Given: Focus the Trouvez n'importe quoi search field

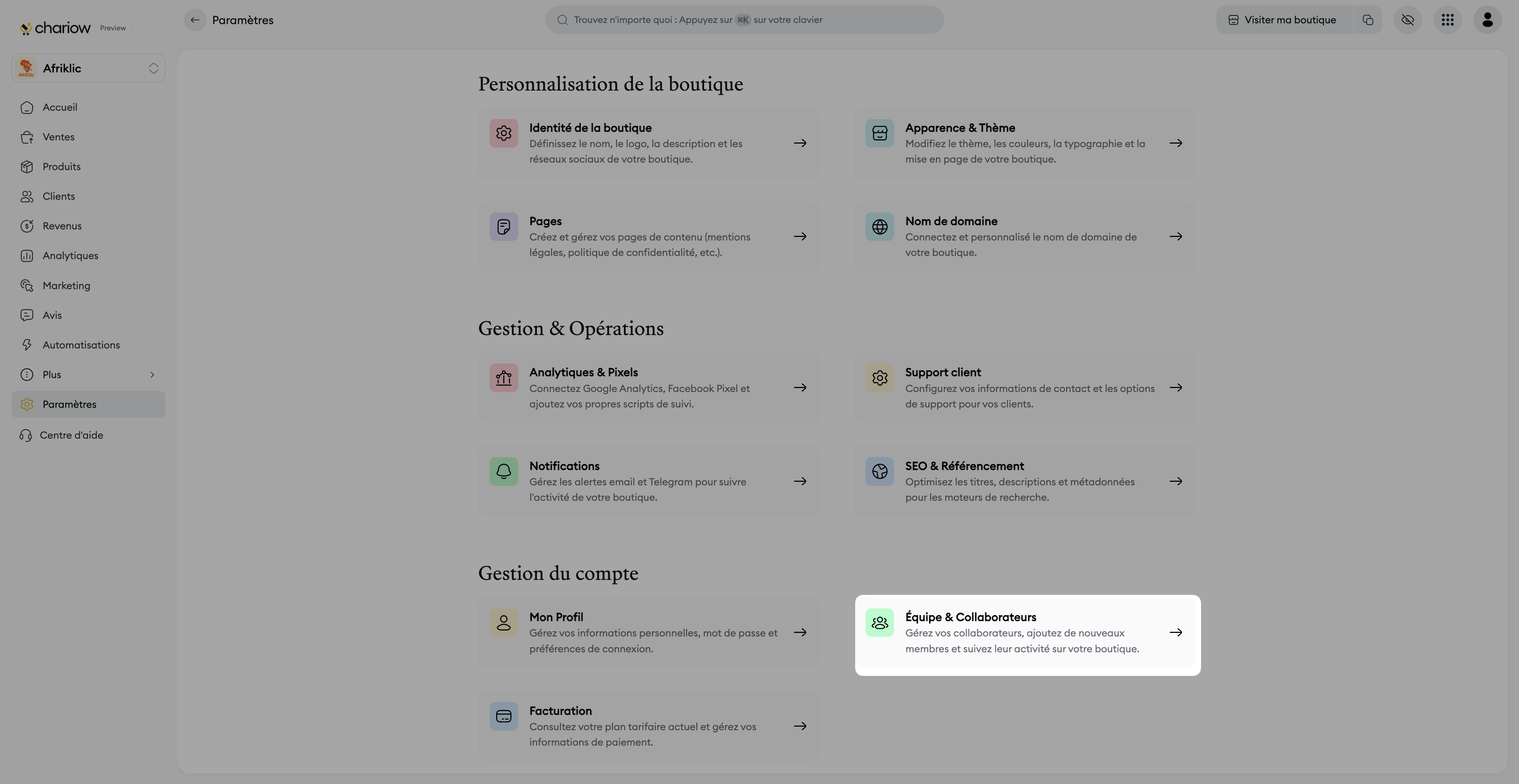Looking at the screenshot, I should click(744, 20).
